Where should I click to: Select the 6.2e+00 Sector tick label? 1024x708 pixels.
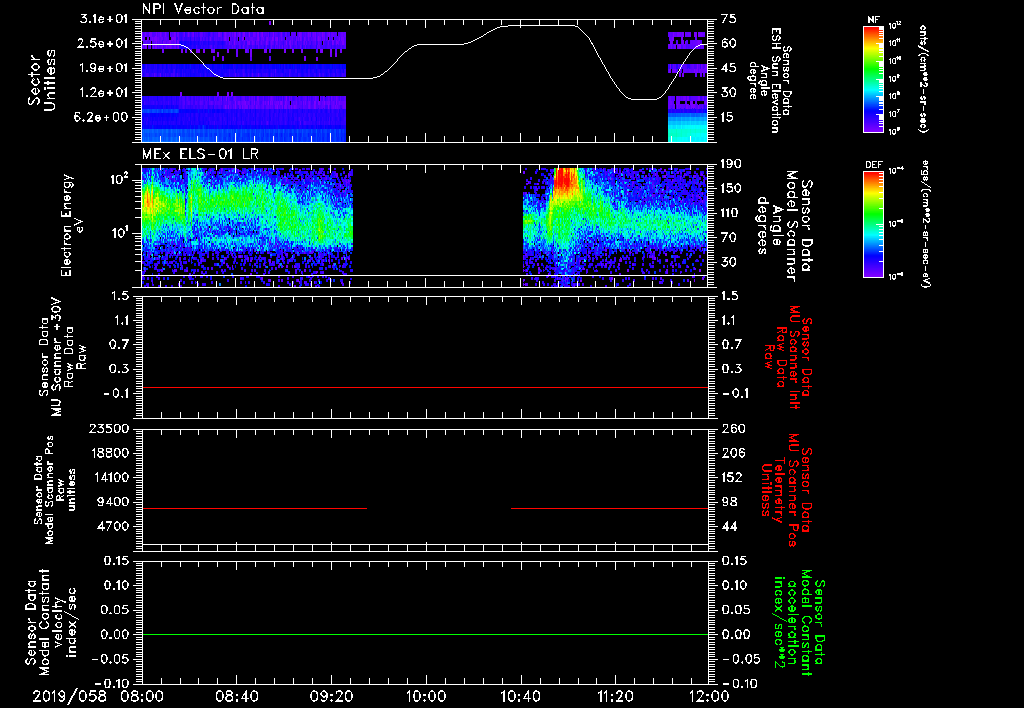pyautogui.click(x=102, y=117)
